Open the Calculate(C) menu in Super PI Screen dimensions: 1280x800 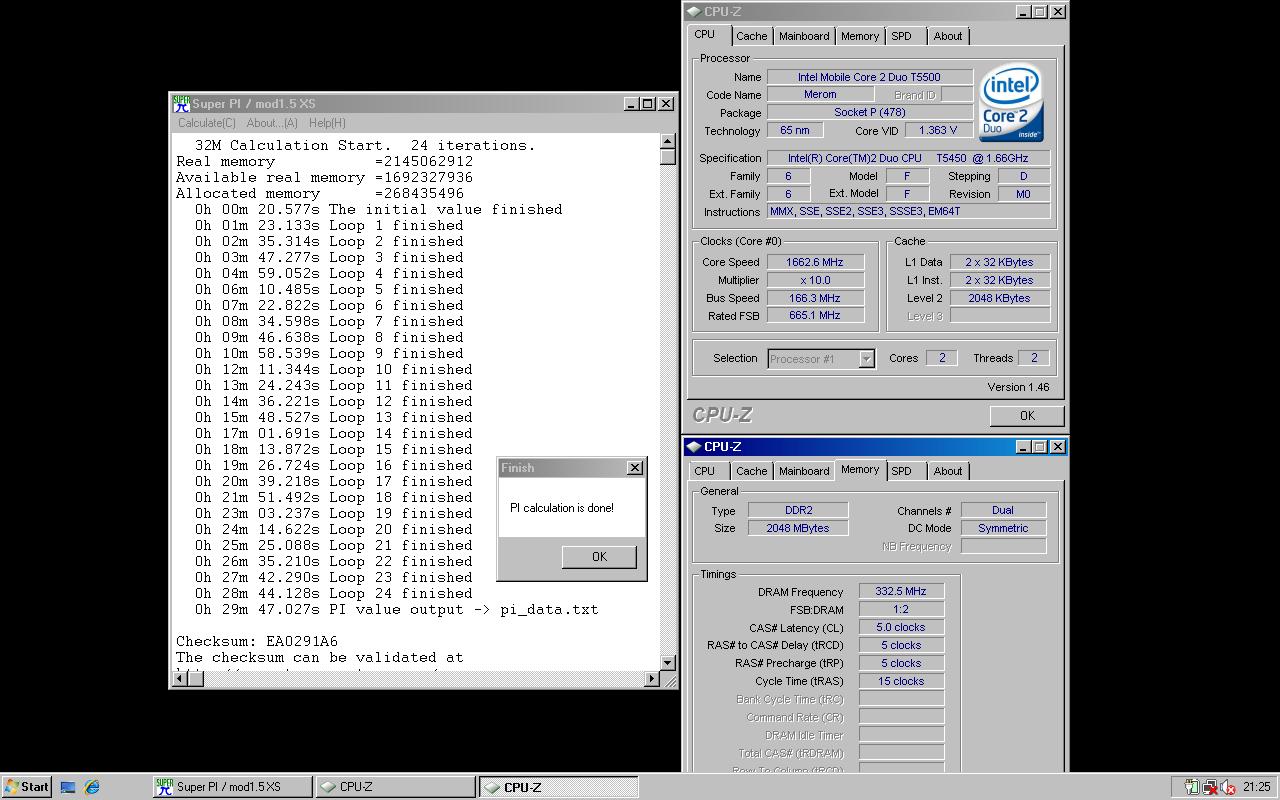pyautogui.click(x=207, y=123)
